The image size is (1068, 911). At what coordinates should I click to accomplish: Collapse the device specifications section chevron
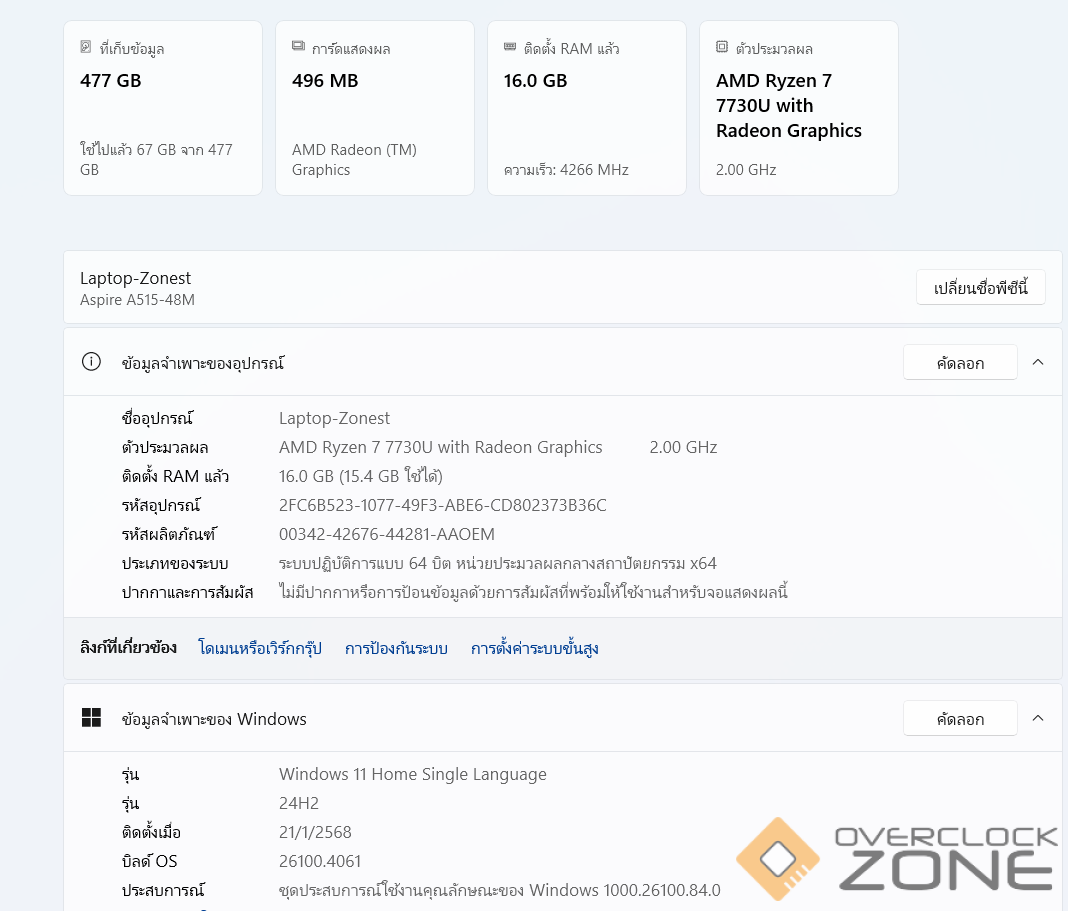point(1038,362)
